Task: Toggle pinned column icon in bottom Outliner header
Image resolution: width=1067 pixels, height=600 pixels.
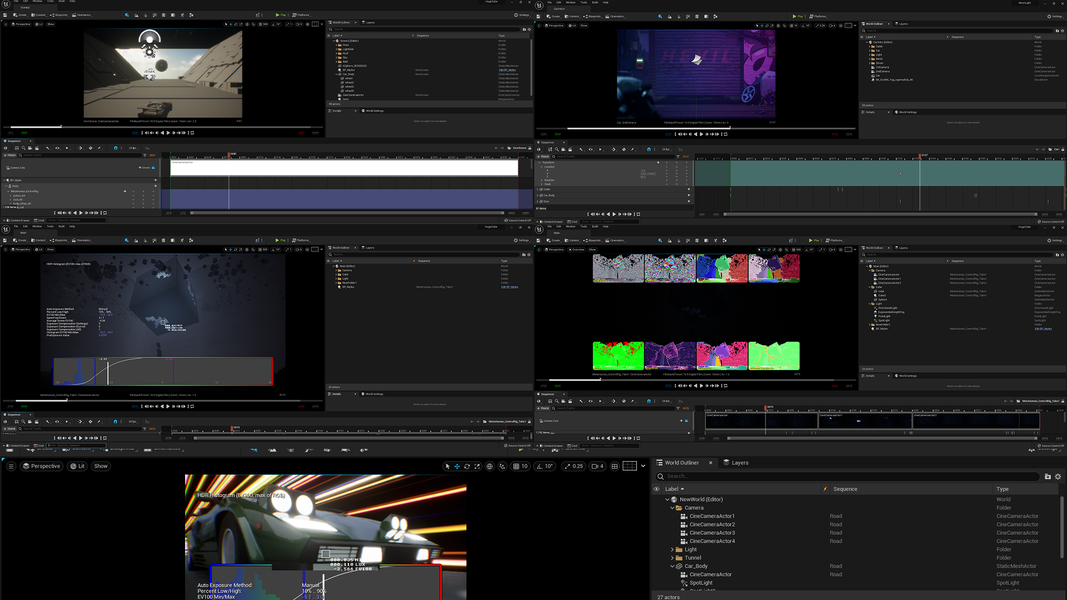Action: tap(825, 489)
